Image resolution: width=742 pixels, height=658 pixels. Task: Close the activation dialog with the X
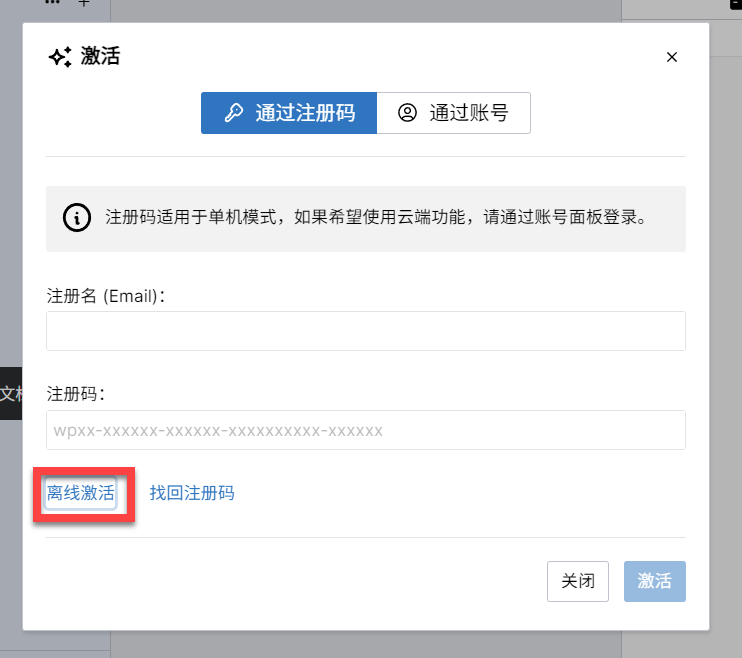[672, 57]
